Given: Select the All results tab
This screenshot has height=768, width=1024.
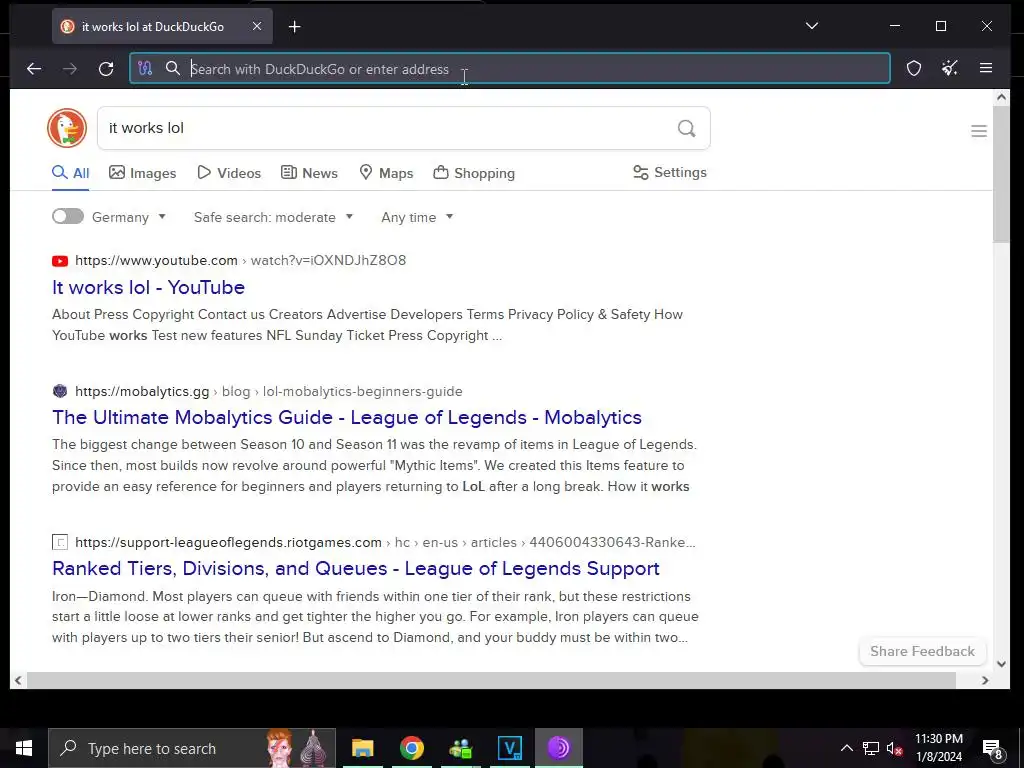Looking at the screenshot, I should [x=71, y=173].
